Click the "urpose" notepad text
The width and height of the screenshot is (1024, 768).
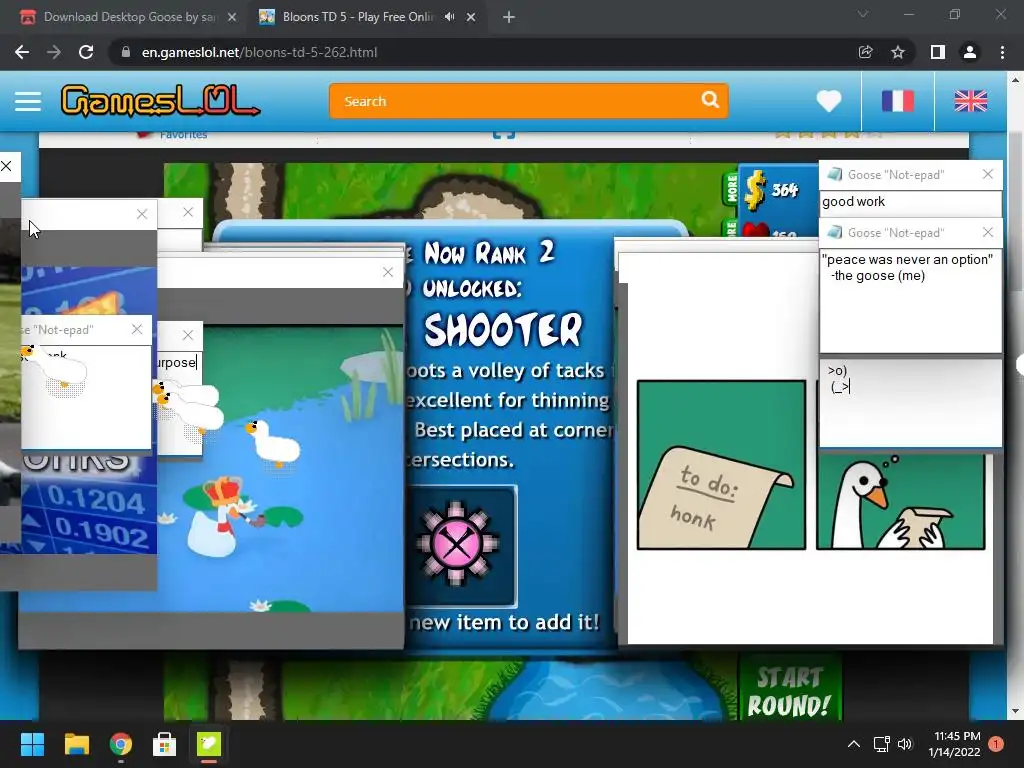click(176, 362)
